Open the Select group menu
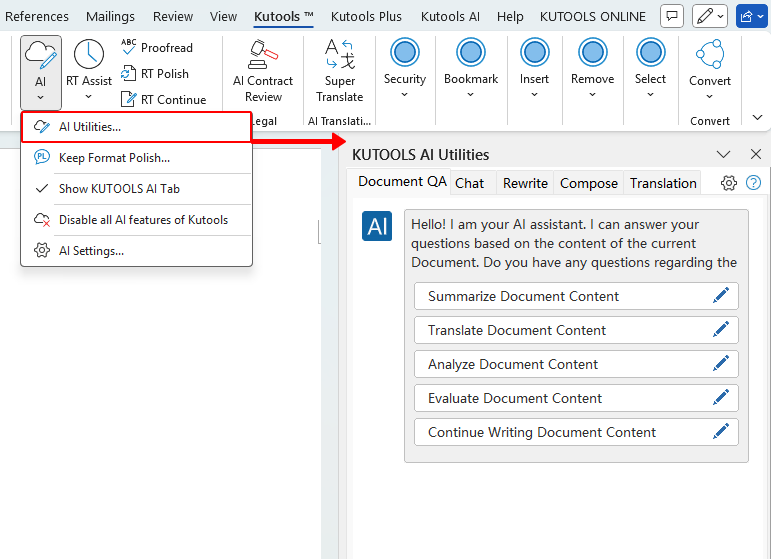Image resolution: width=771 pixels, height=559 pixels. (650, 69)
